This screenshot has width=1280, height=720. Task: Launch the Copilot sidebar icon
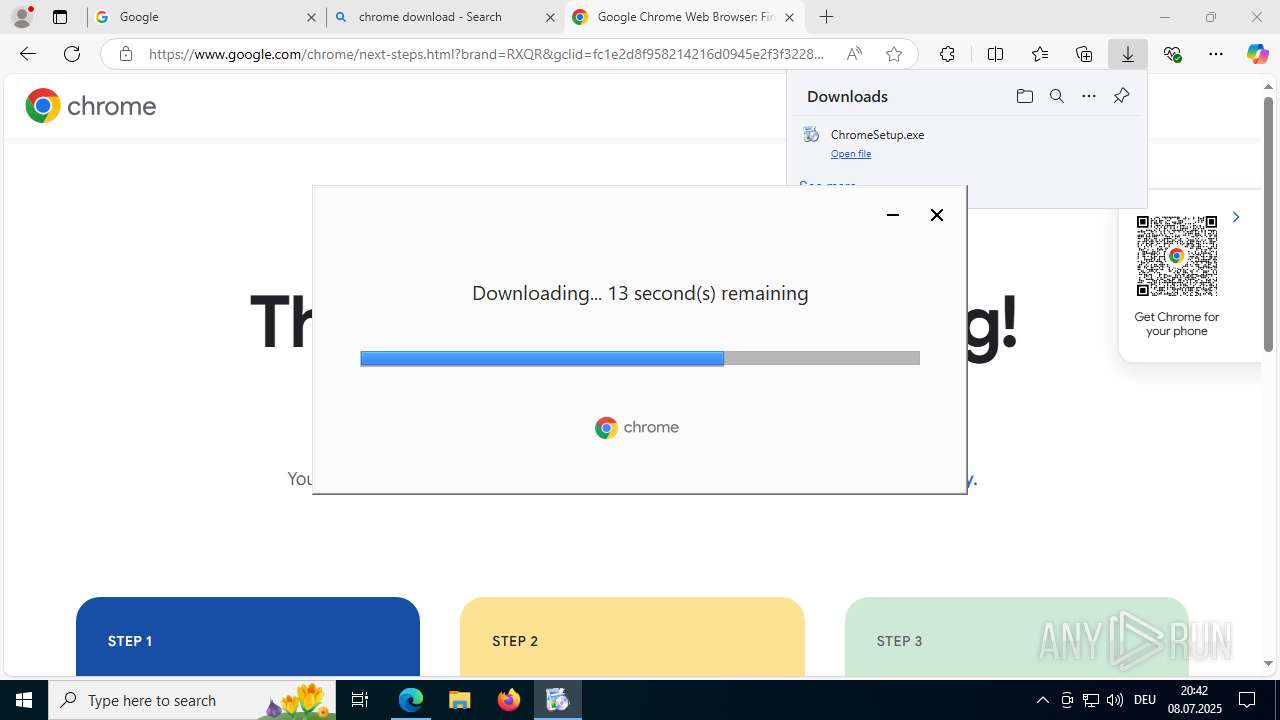(1257, 54)
